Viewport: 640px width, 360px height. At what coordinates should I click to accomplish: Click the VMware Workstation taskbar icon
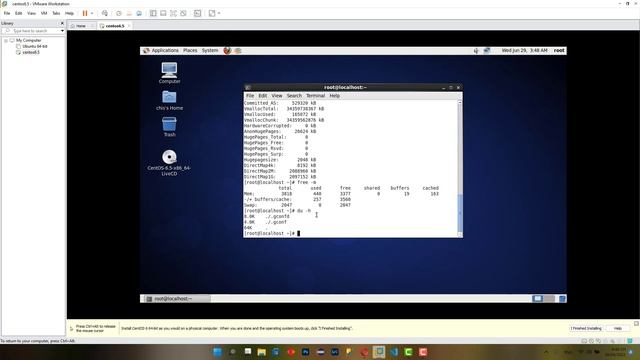[x=379, y=352]
